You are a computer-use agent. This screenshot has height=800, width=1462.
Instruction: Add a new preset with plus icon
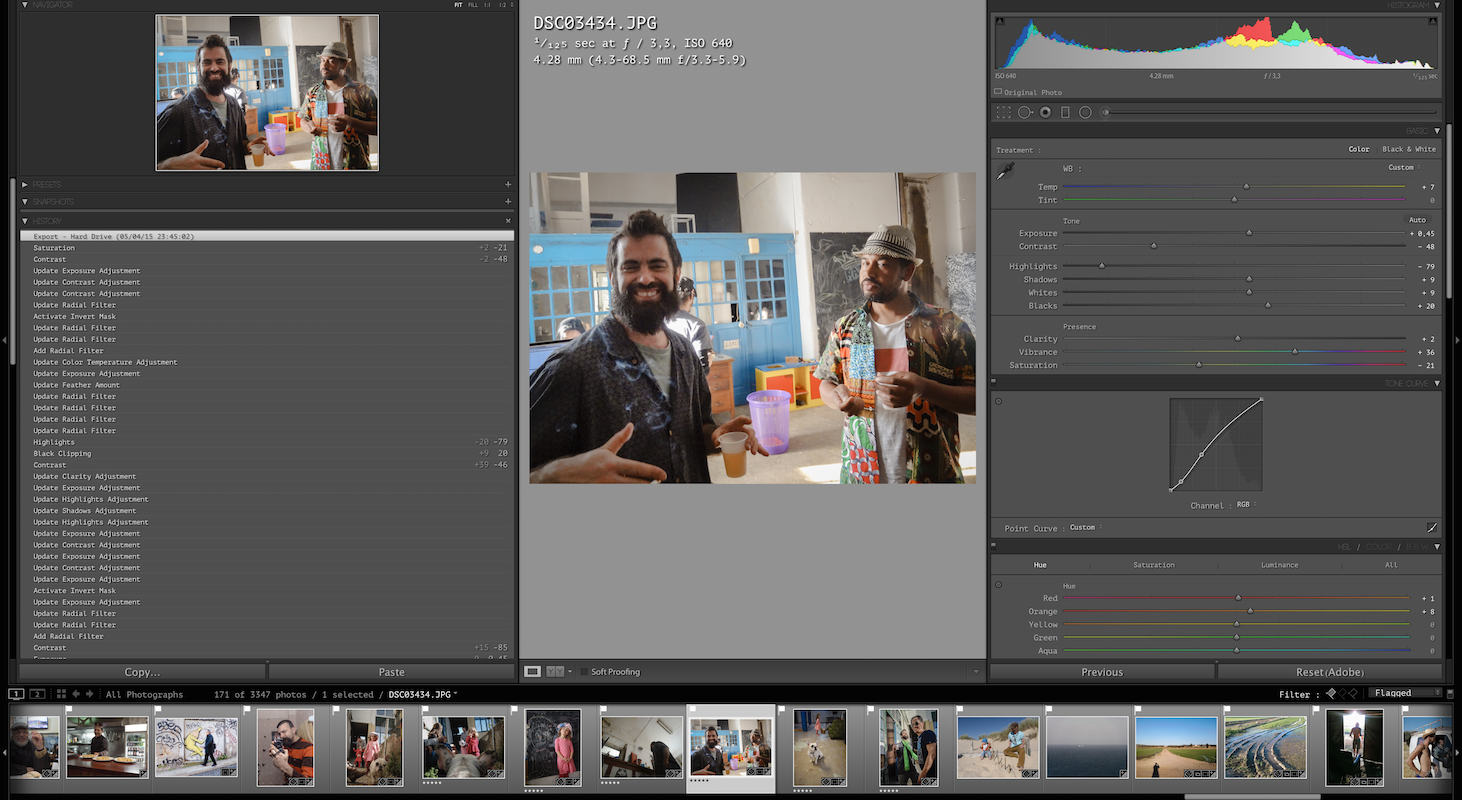508,185
